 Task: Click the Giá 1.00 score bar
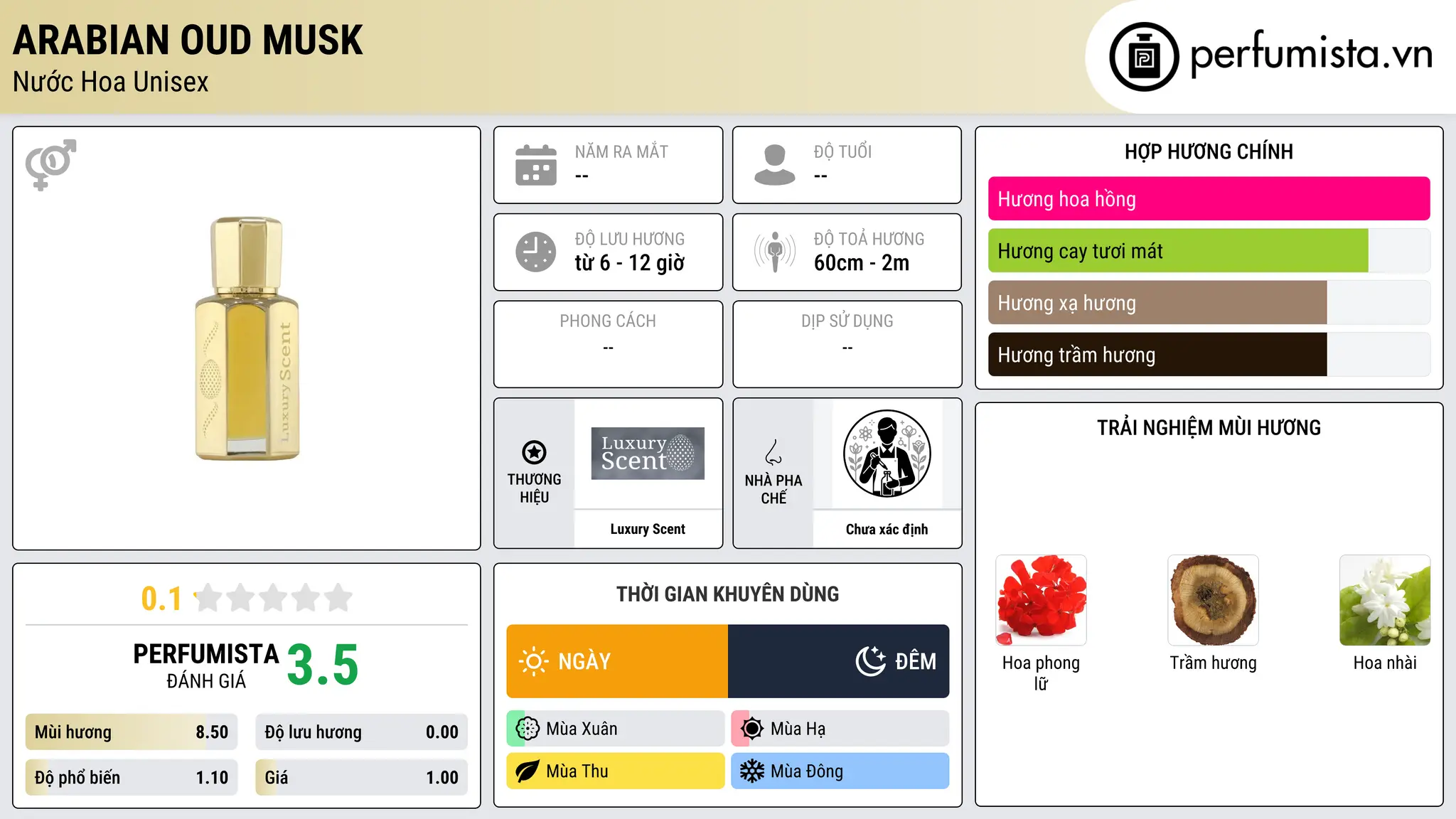361,777
